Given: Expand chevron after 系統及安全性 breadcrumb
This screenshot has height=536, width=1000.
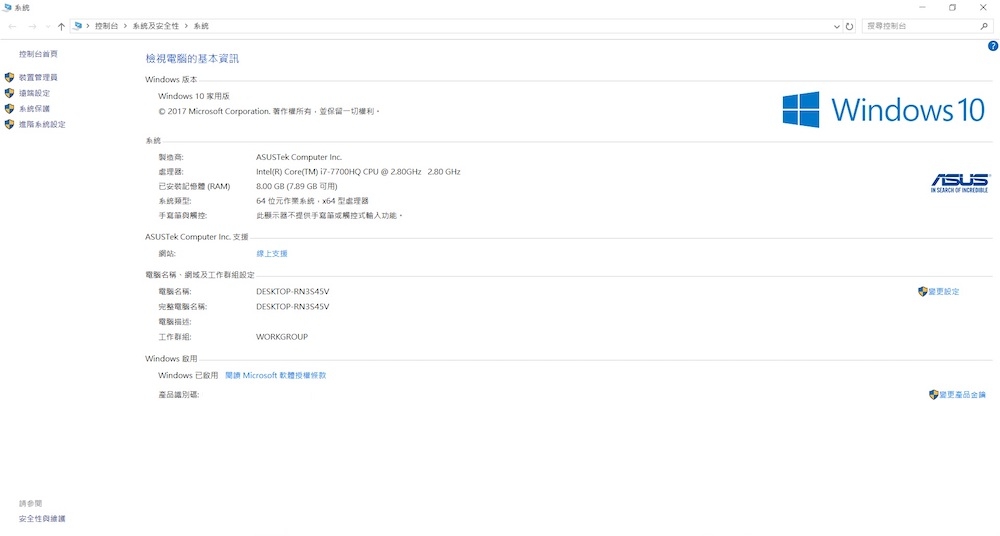Looking at the screenshot, I should [186, 26].
